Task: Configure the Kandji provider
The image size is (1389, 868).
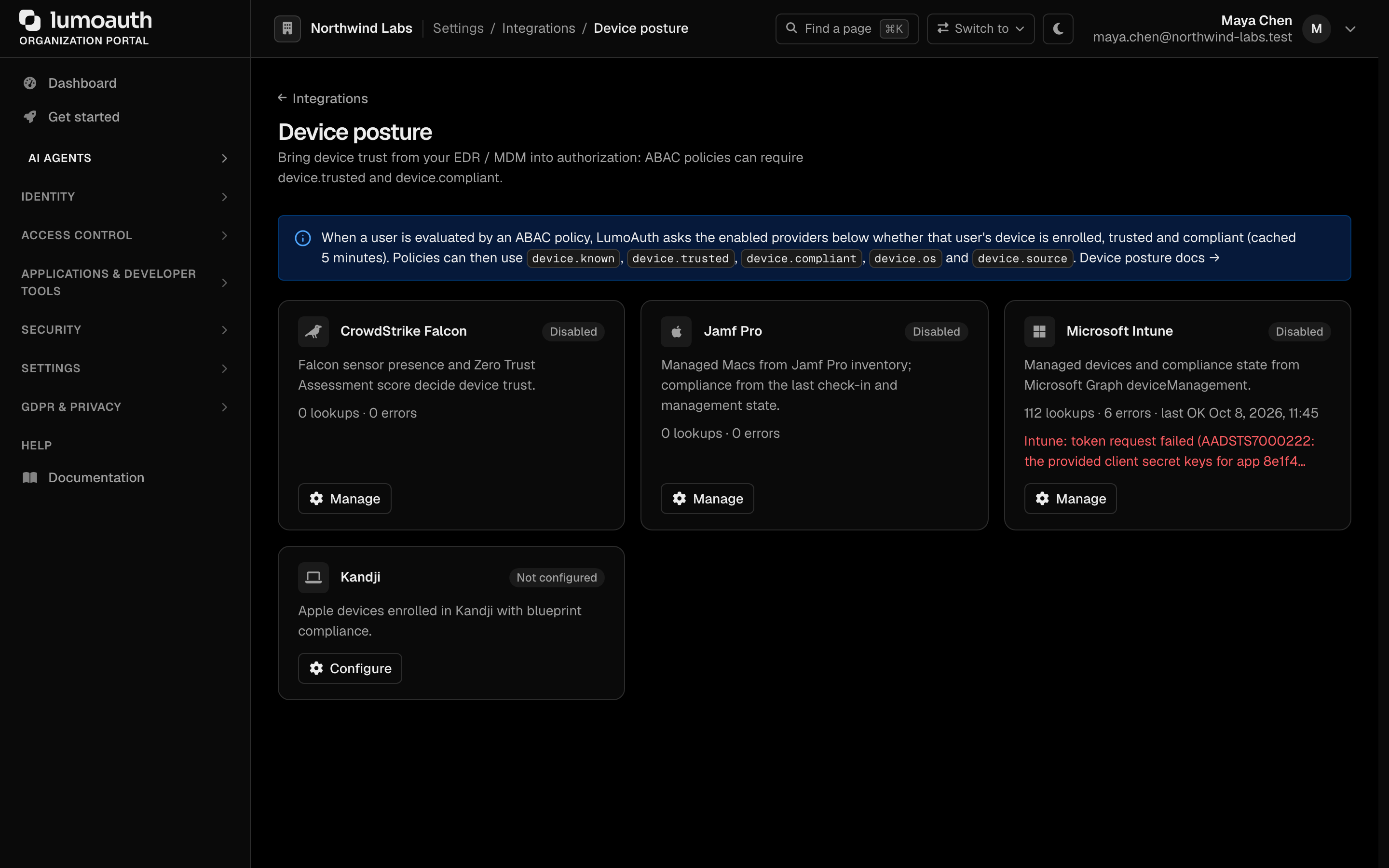Action: point(350,668)
